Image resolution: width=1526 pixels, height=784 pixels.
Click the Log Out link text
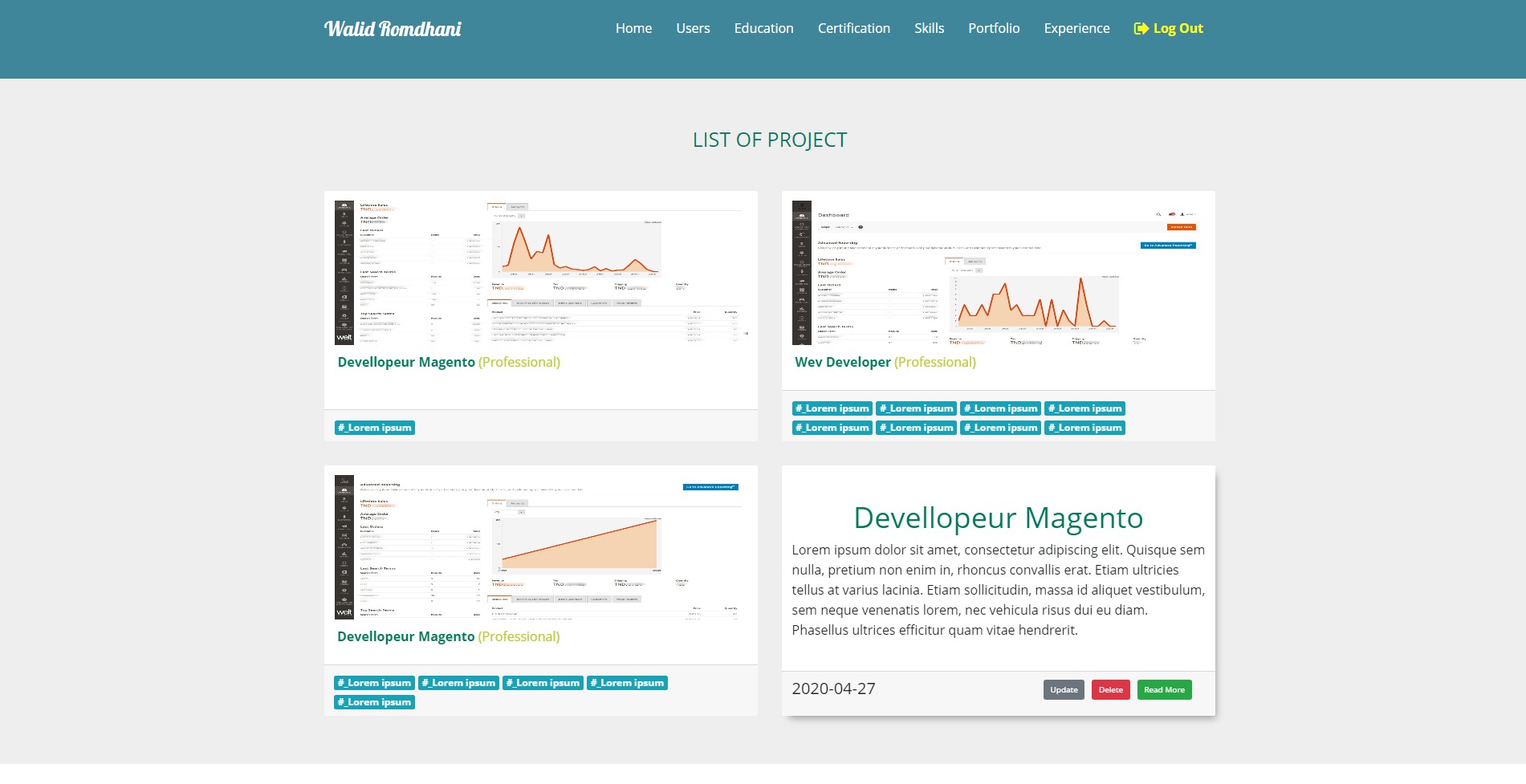[1178, 28]
